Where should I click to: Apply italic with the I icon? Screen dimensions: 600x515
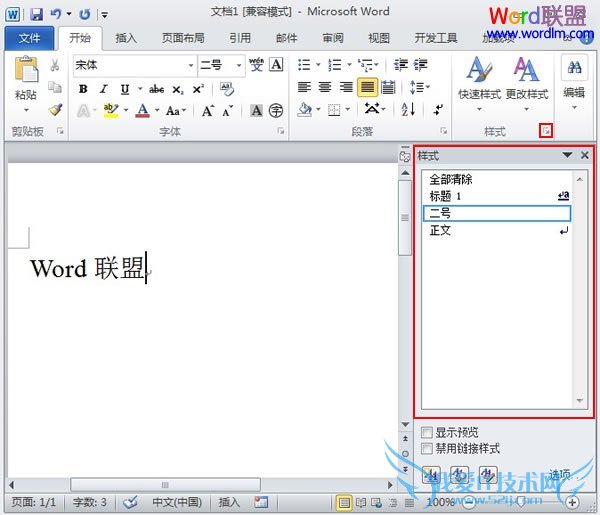click(103, 88)
